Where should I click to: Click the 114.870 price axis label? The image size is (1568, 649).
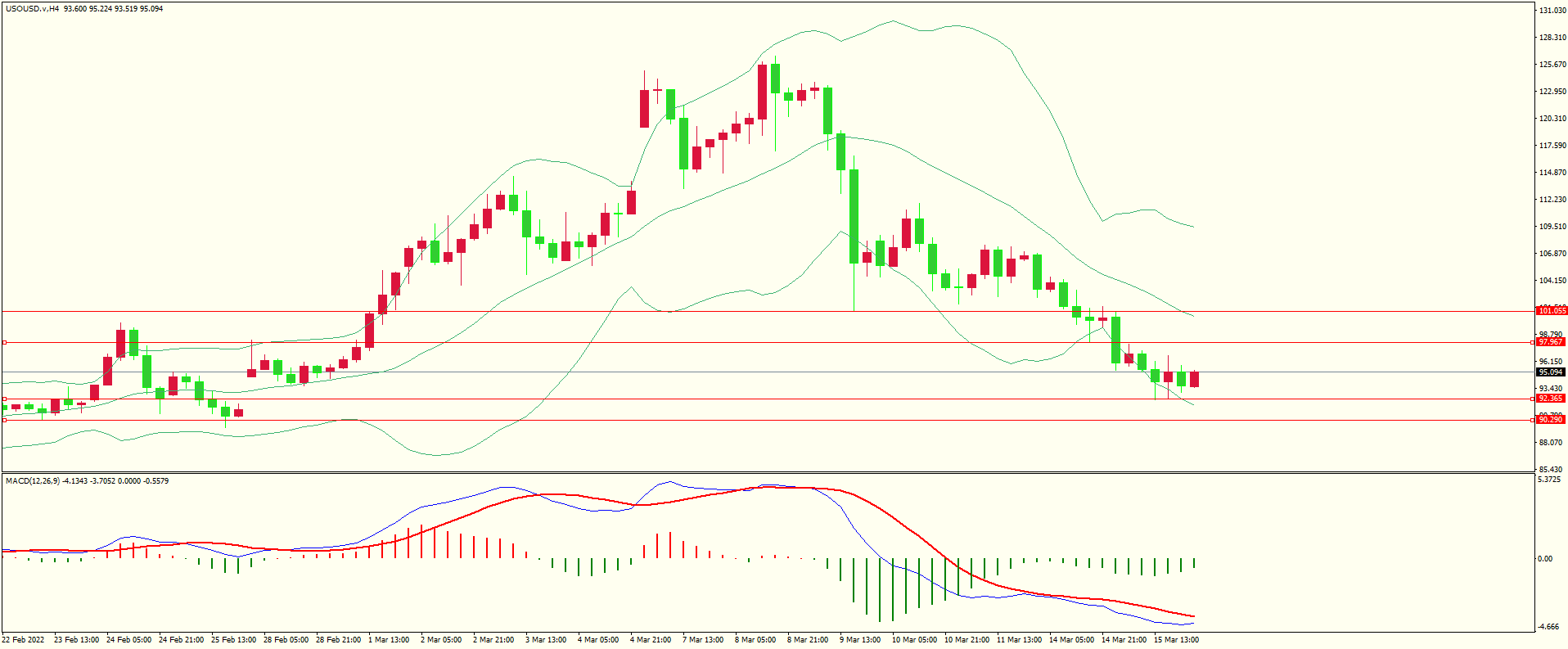point(1552,173)
